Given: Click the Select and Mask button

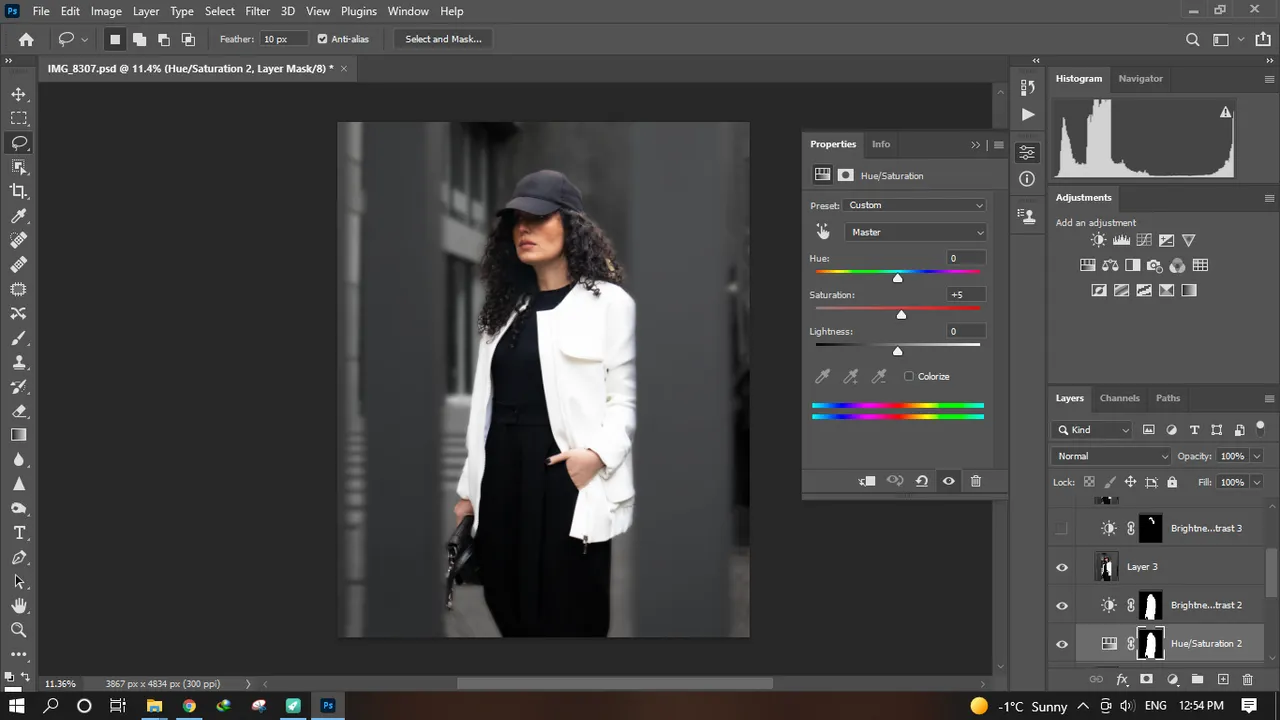Looking at the screenshot, I should (443, 39).
